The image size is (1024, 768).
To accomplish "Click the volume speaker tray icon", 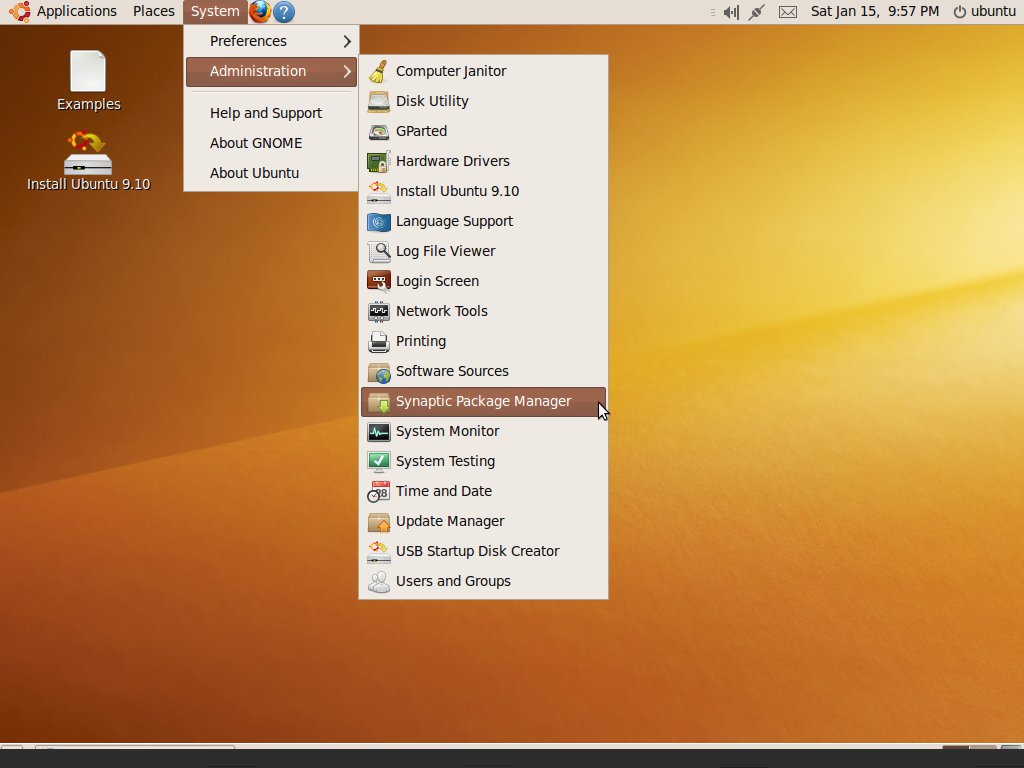I will tap(731, 12).
